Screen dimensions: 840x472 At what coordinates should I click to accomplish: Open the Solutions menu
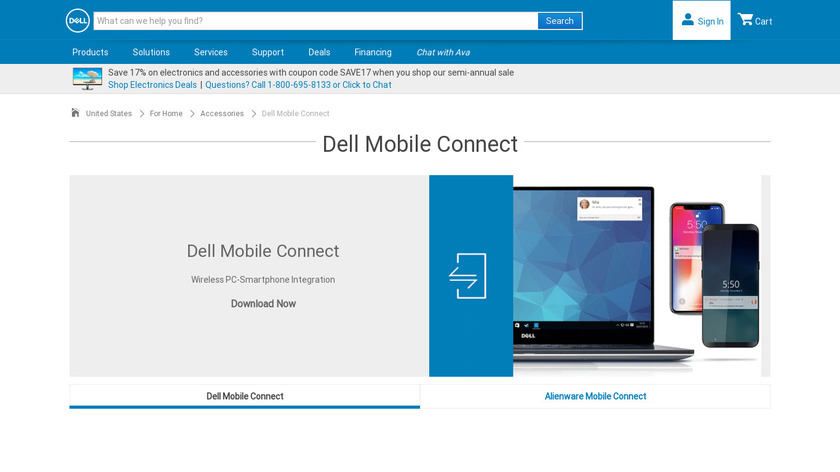click(151, 52)
